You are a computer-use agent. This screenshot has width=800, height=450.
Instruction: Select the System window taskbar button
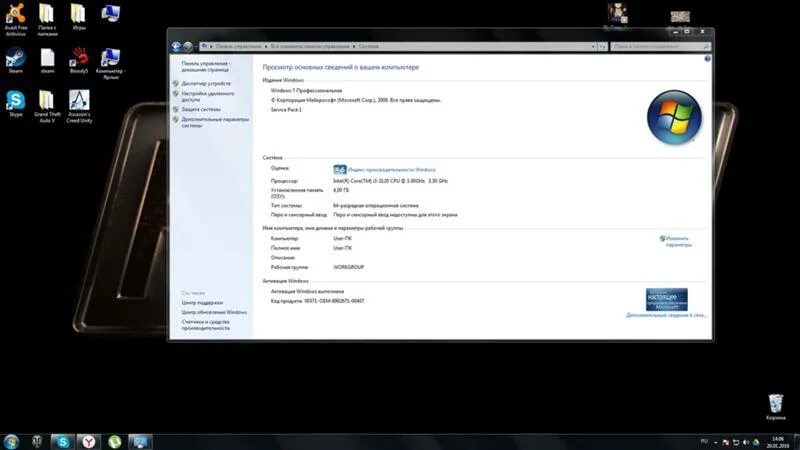[140, 441]
